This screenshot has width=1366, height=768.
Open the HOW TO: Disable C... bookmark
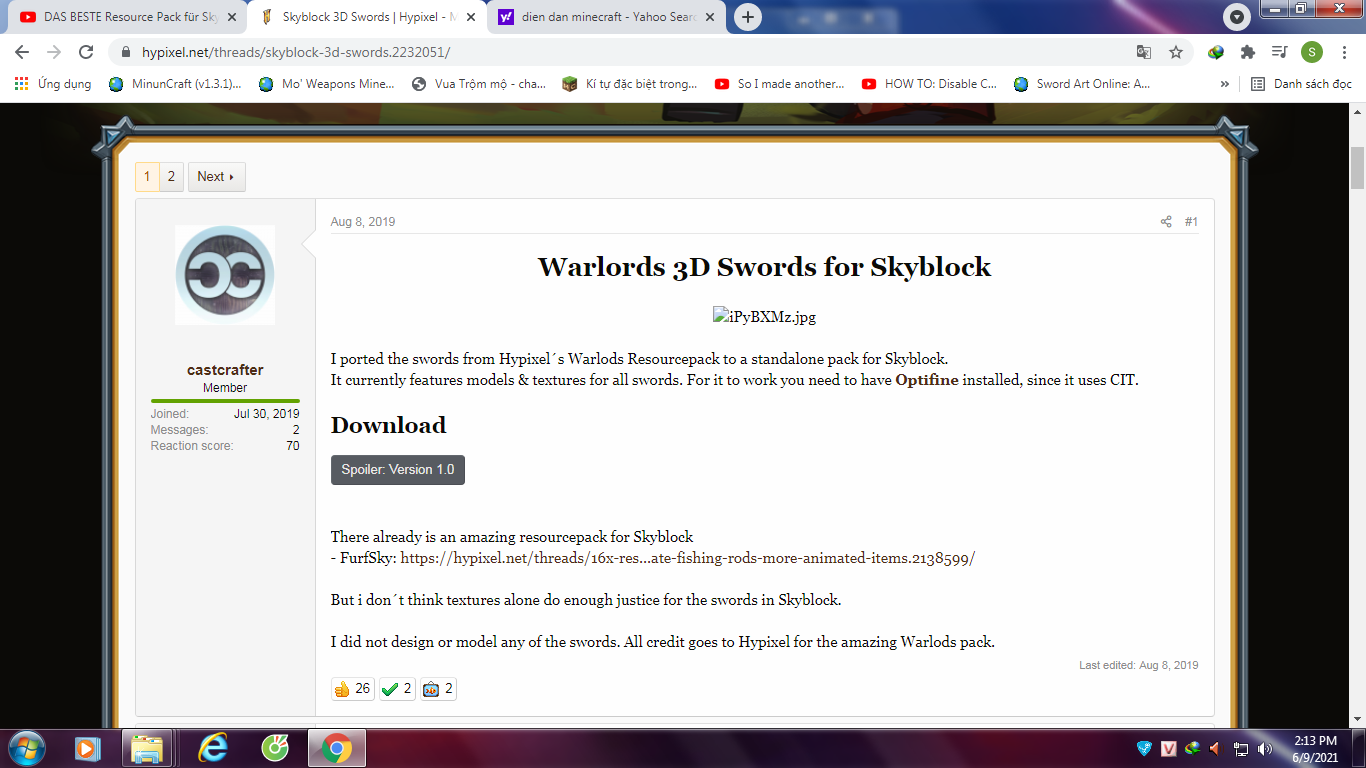929,84
